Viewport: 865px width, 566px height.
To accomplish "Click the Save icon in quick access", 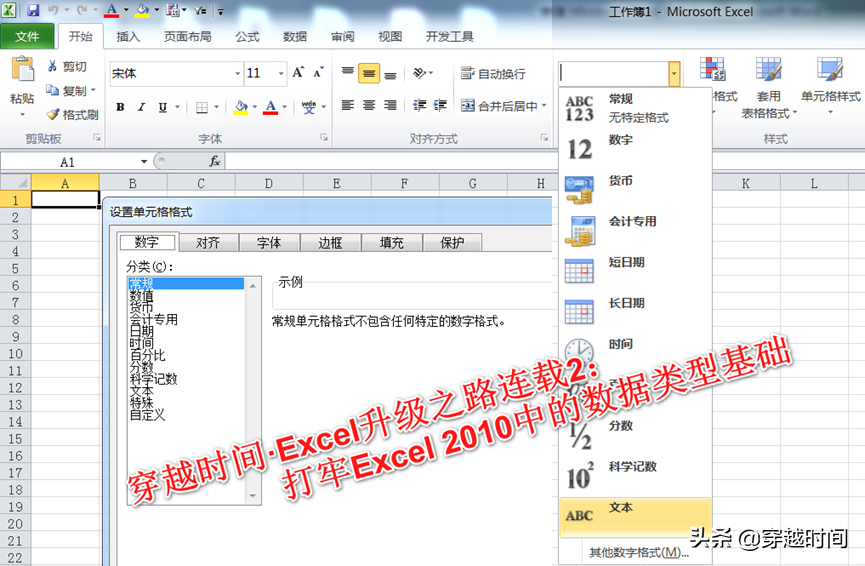I will pyautogui.click(x=33, y=10).
